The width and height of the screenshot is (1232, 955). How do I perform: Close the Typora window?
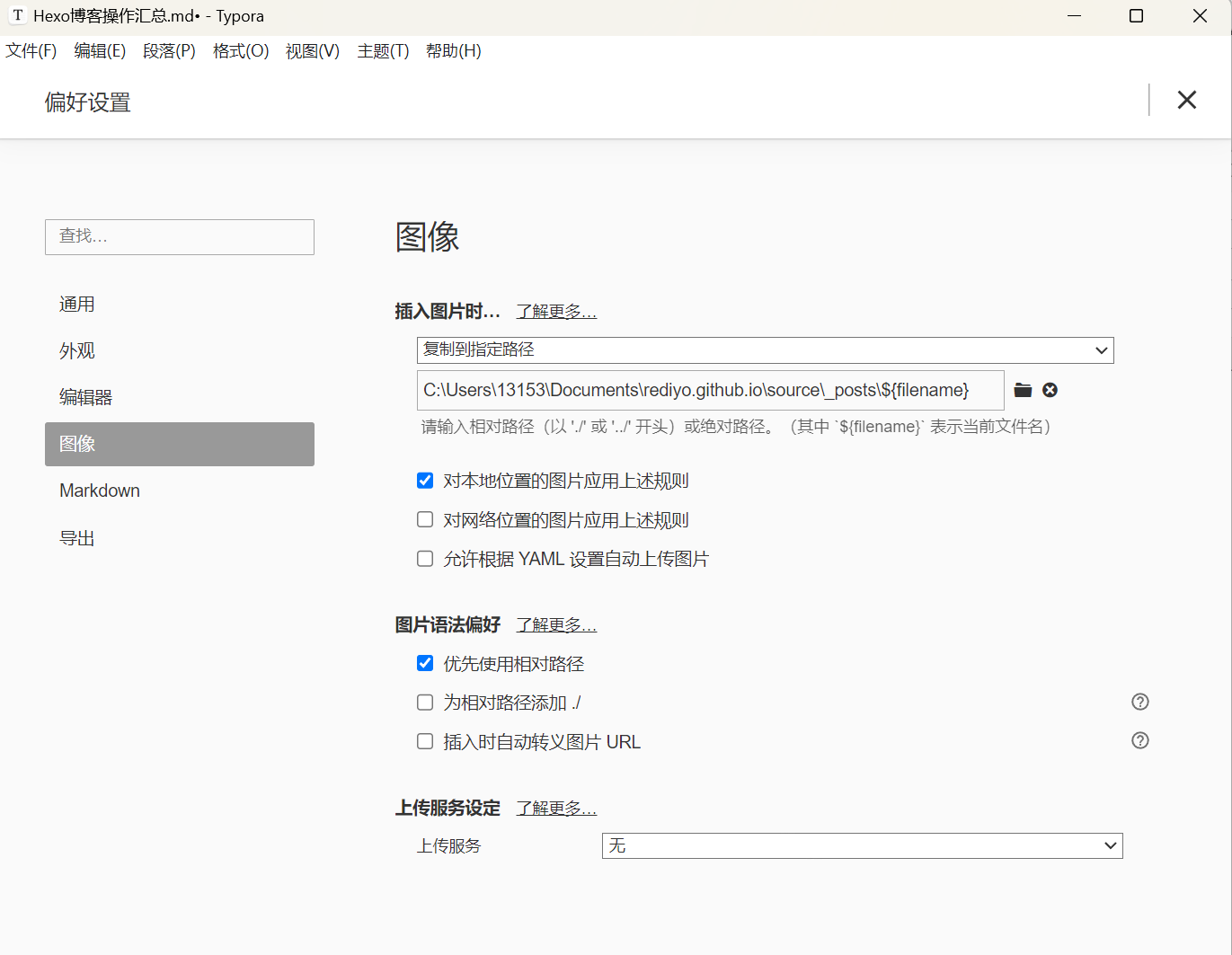pos(1200,16)
